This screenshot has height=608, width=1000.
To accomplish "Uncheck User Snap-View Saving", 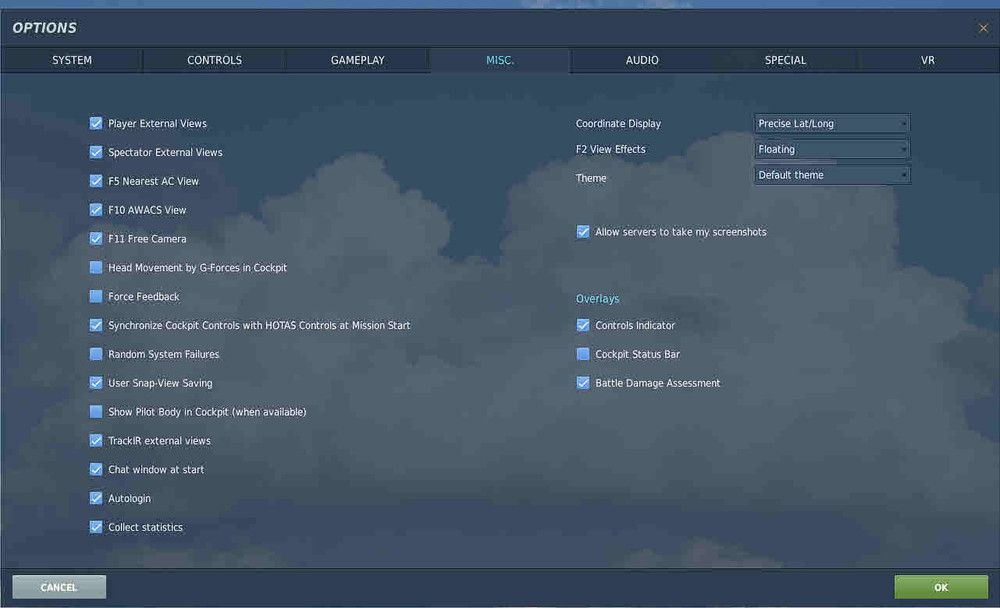I will click(x=96, y=383).
